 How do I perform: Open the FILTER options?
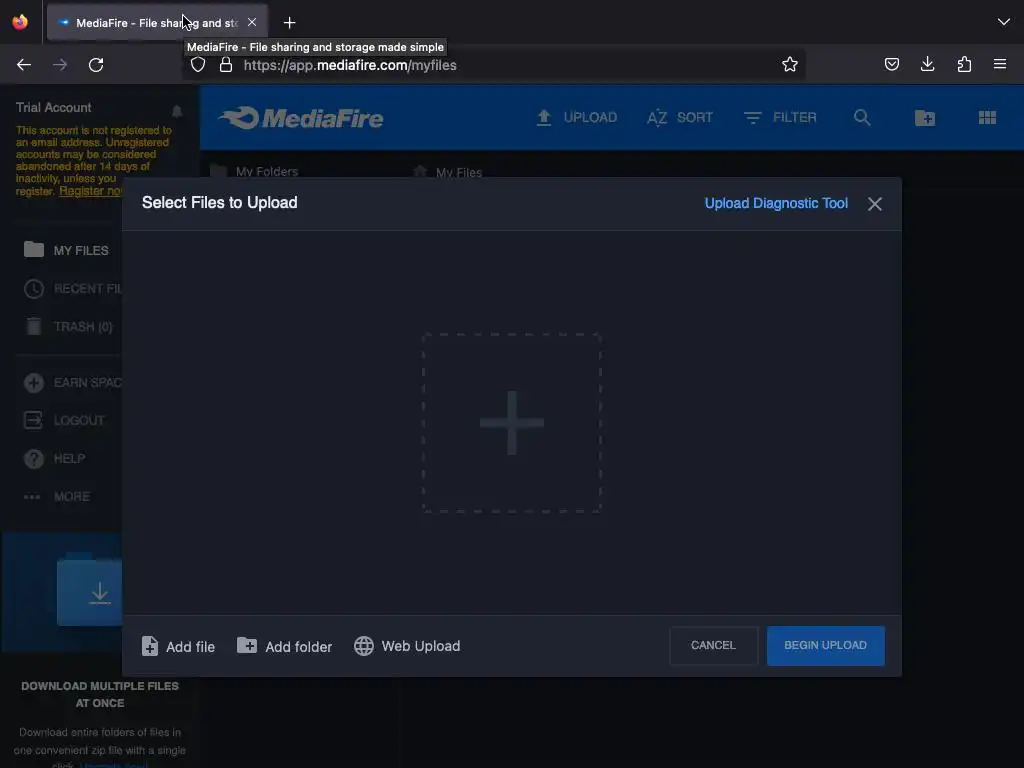click(780, 118)
